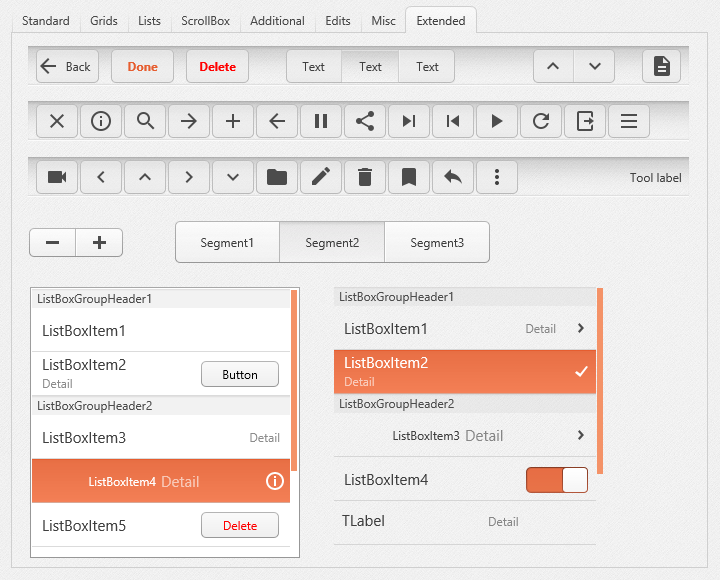
Task: Click checkmark on selected ListBoxItem2 row
Action: click(x=581, y=372)
